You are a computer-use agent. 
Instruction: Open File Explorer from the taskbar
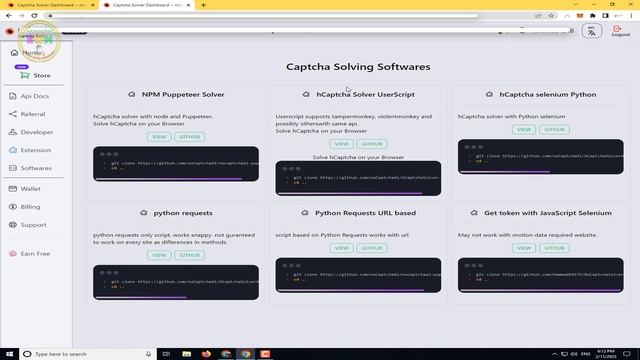(x=187, y=354)
